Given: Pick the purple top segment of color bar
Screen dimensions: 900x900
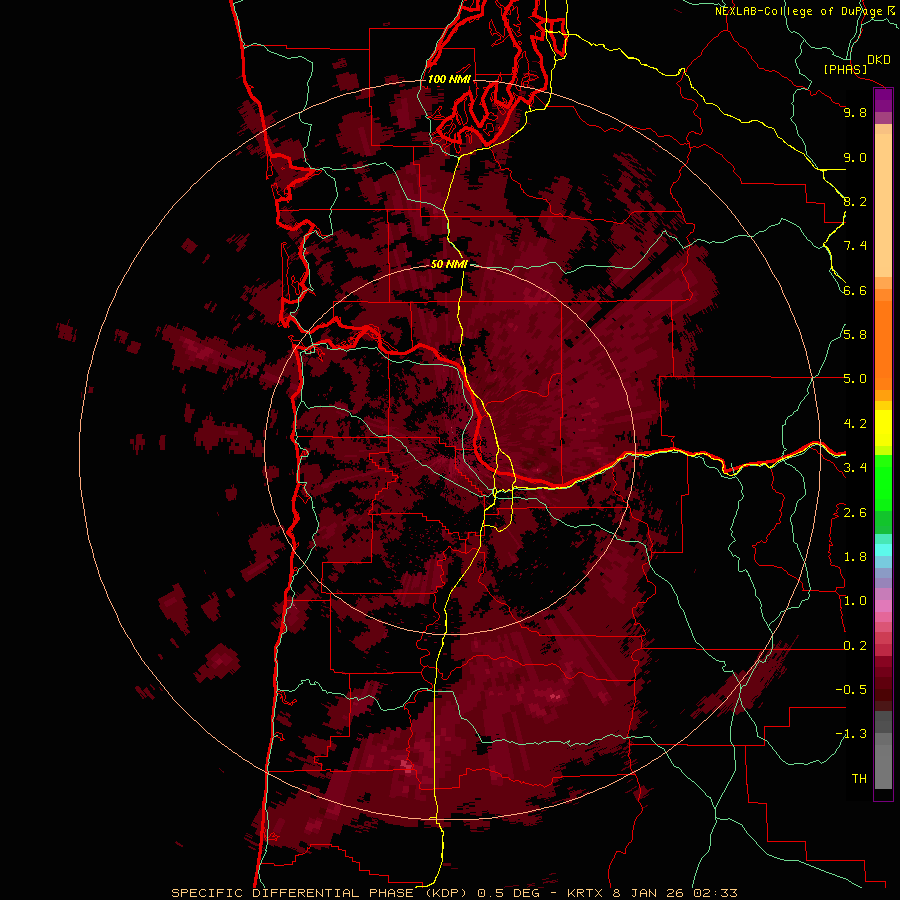Looking at the screenshot, I should click(x=883, y=101).
